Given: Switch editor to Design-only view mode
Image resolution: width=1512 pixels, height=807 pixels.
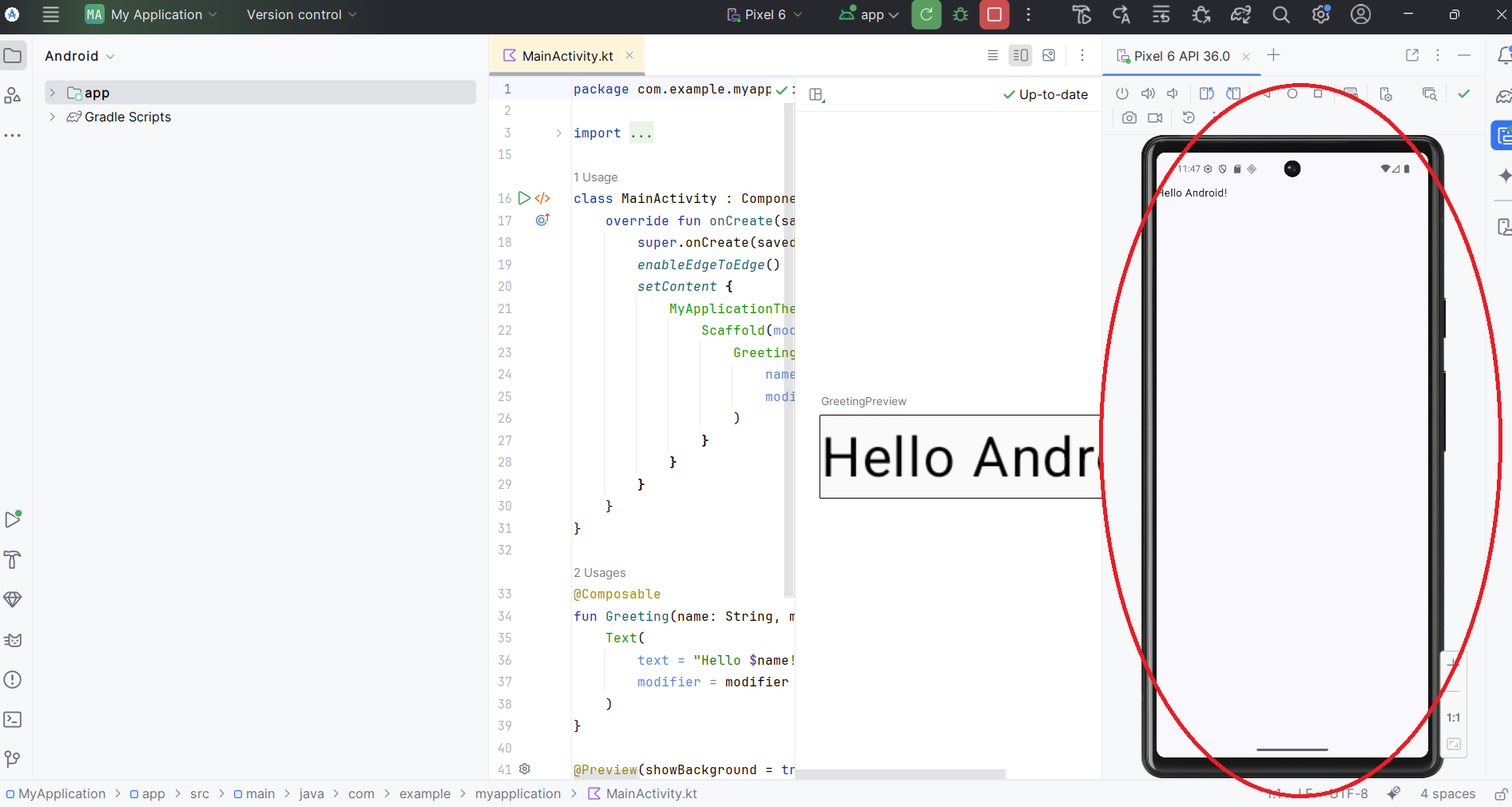Looking at the screenshot, I should [x=1049, y=55].
